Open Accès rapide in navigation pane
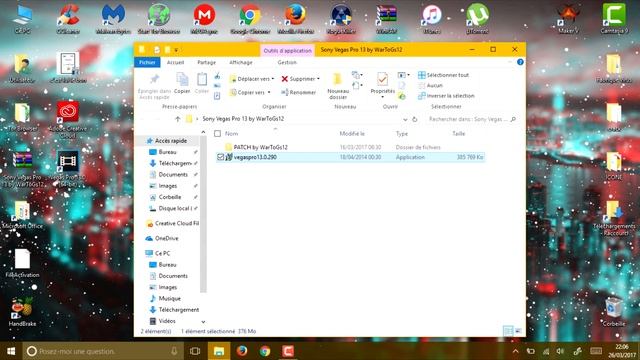The width and height of the screenshot is (640, 360). click(x=170, y=141)
